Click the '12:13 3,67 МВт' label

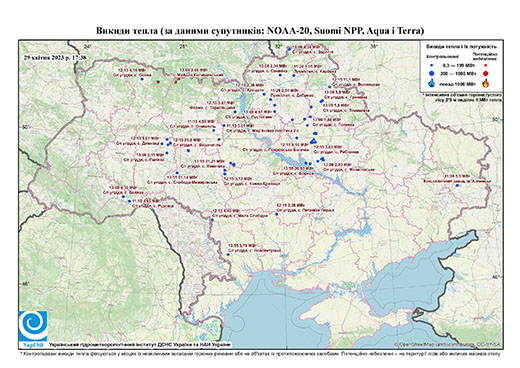click(220, 103)
